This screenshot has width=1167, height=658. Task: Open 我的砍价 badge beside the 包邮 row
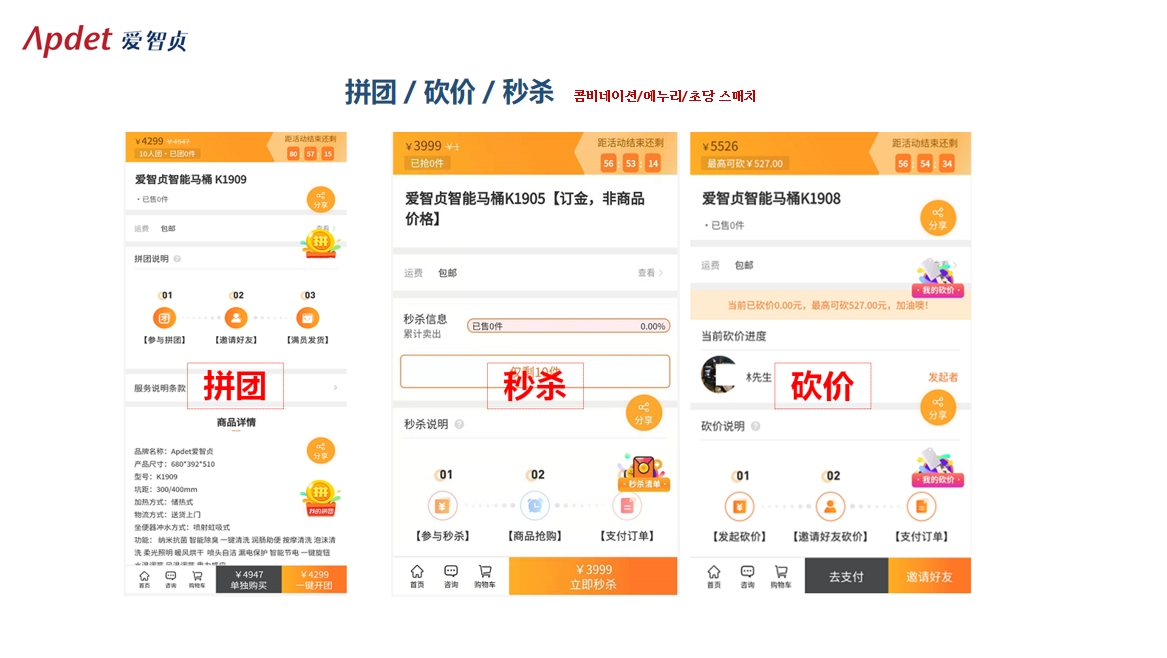click(x=938, y=278)
